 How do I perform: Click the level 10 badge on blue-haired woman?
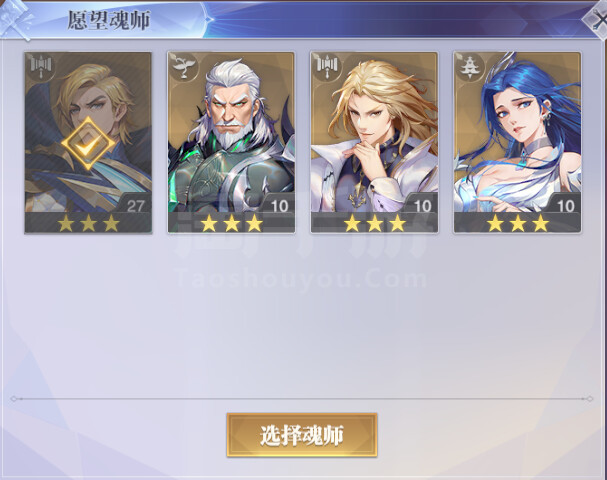tap(565, 205)
